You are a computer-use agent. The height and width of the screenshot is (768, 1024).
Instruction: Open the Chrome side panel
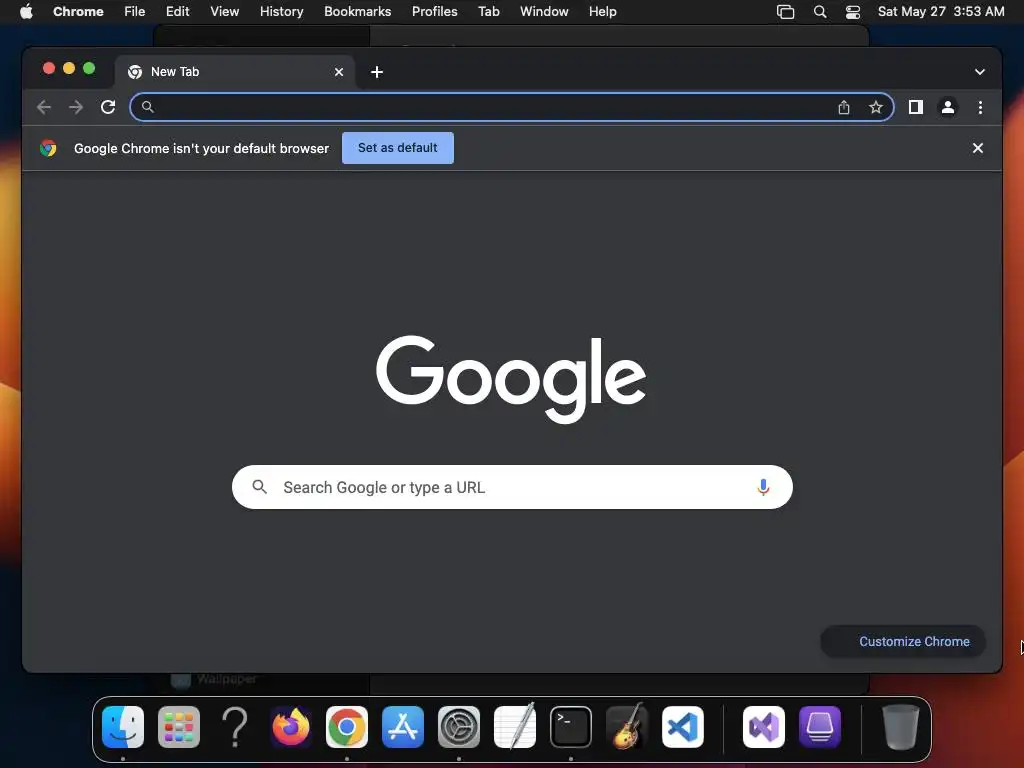[x=916, y=107]
